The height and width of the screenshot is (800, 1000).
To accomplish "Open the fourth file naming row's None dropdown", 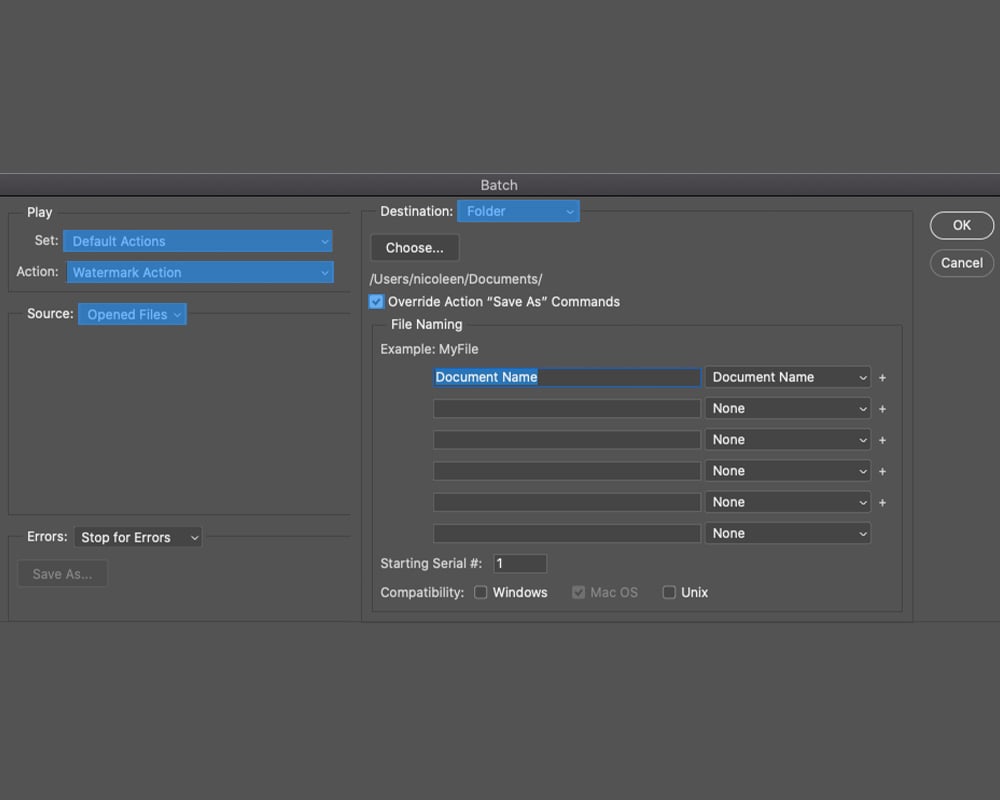I will pyautogui.click(x=788, y=471).
